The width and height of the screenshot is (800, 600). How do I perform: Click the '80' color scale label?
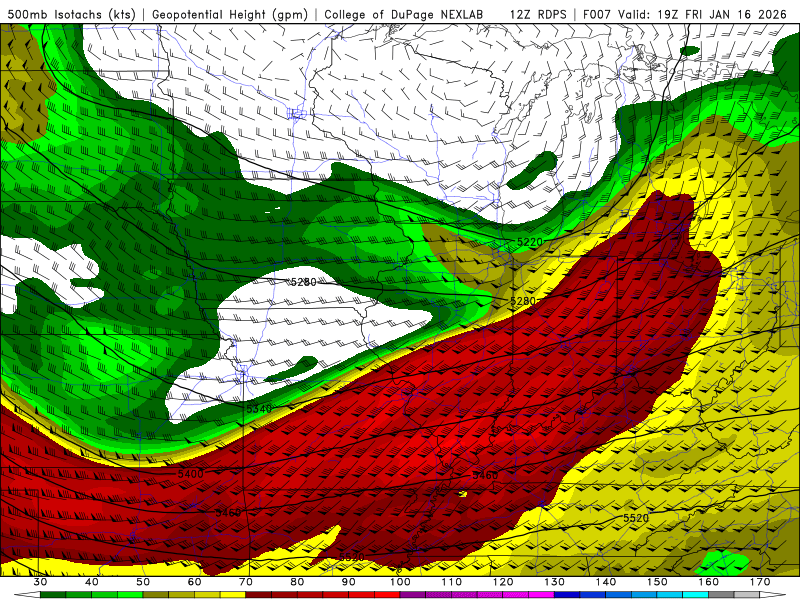pos(297,582)
